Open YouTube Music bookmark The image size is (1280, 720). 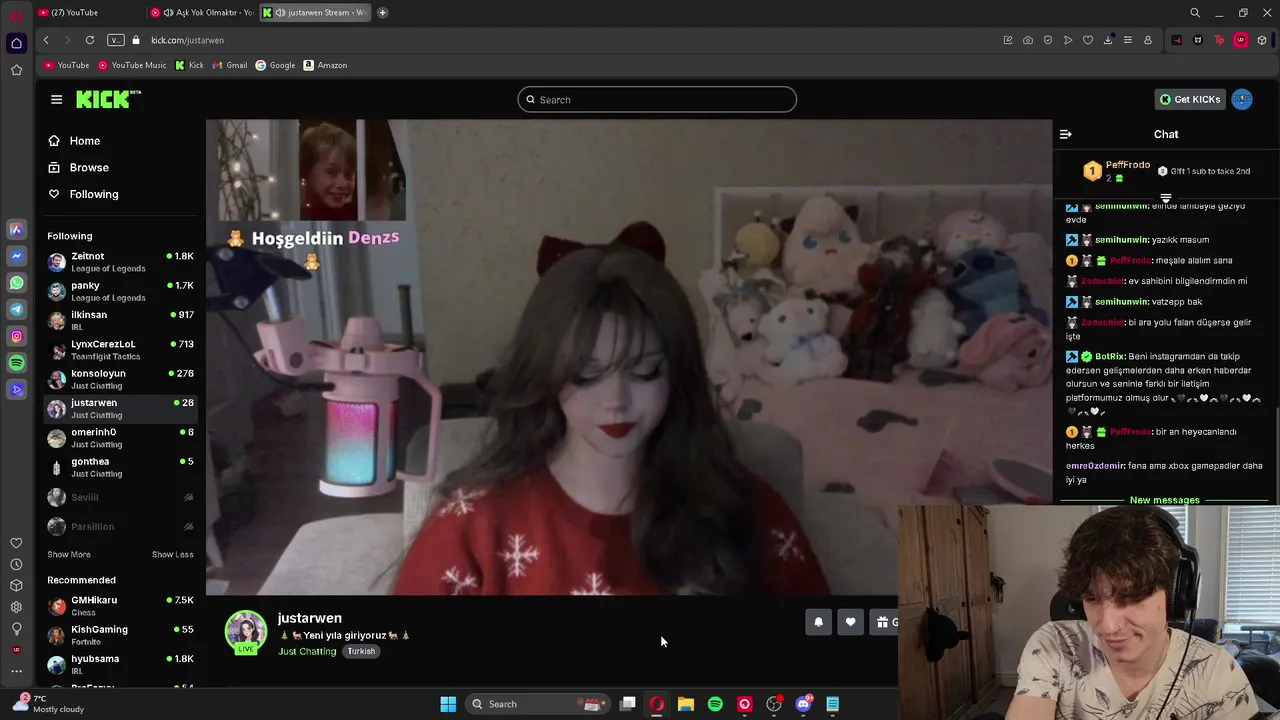click(x=132, y=65)
